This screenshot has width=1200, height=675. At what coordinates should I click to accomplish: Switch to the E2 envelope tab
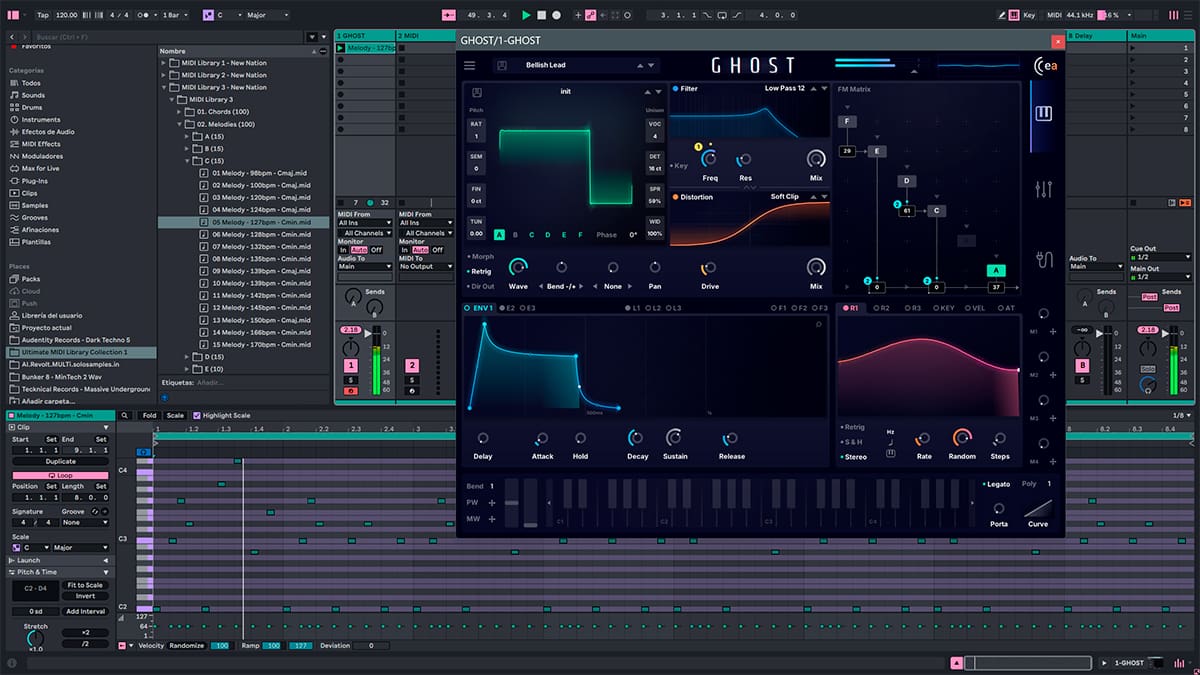(507, 308)
